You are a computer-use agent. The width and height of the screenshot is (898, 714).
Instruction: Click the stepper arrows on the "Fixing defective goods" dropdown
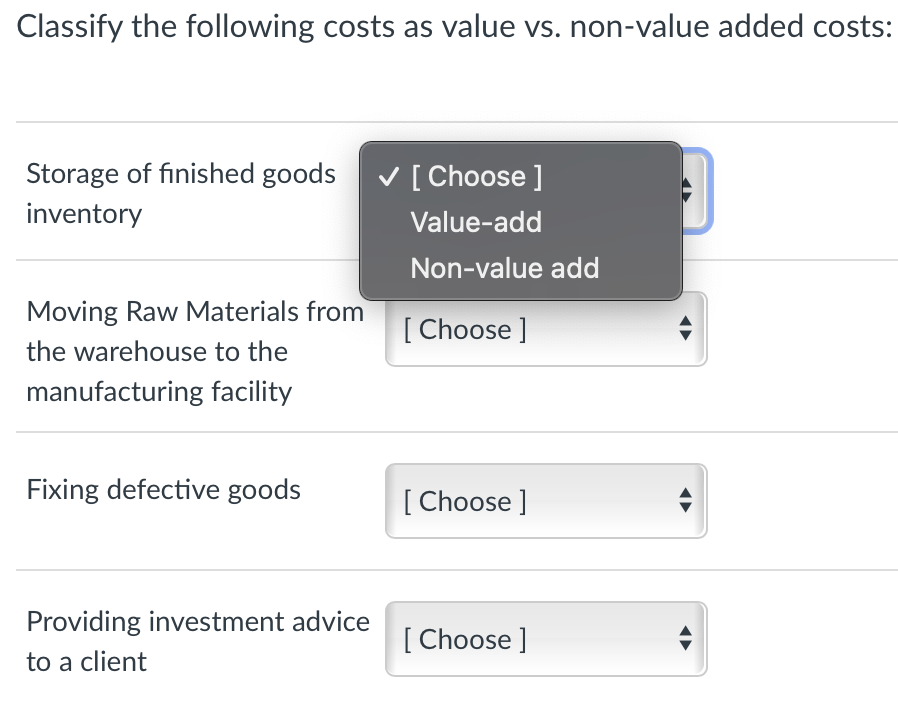(686, 501)
